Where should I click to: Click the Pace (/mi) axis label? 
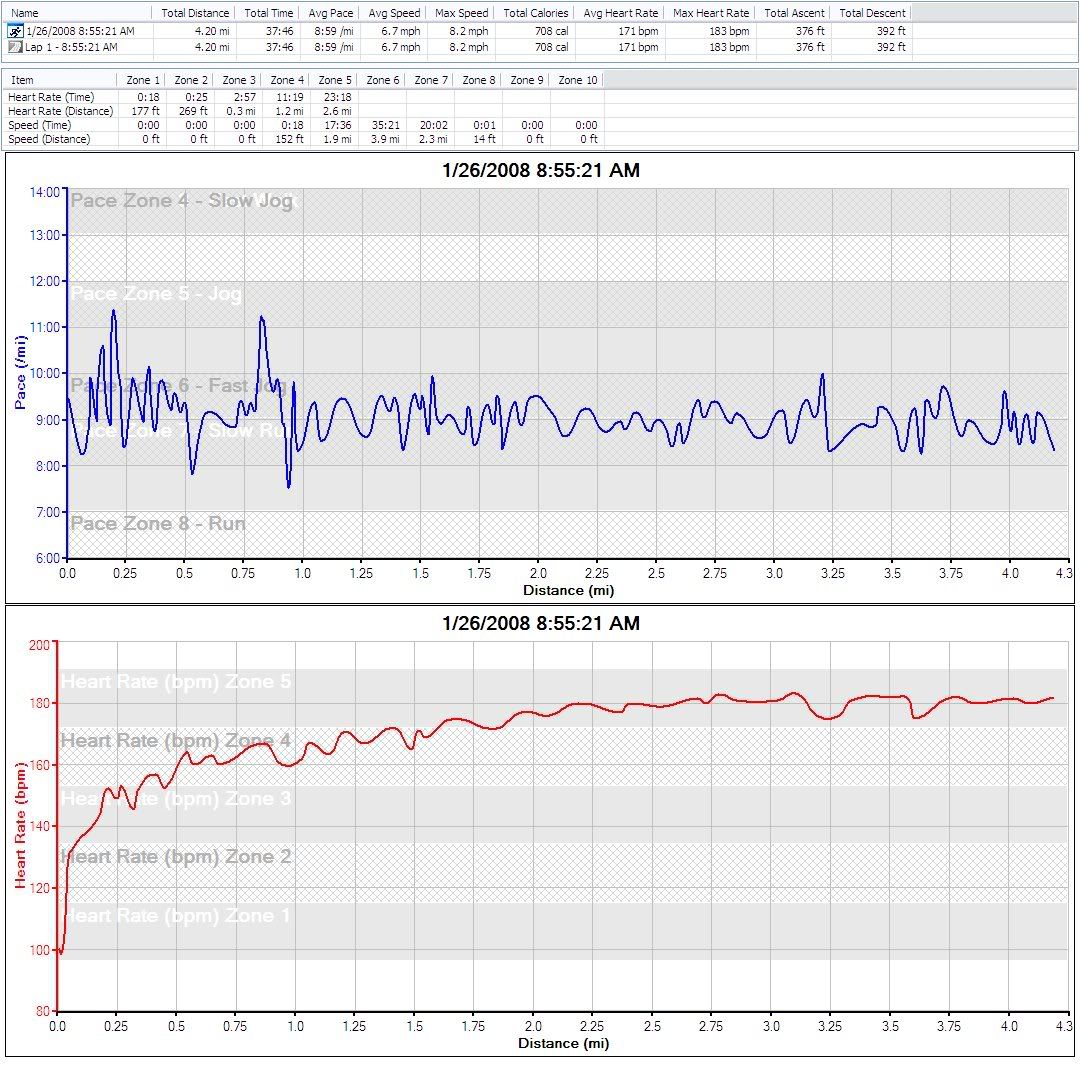21,374
